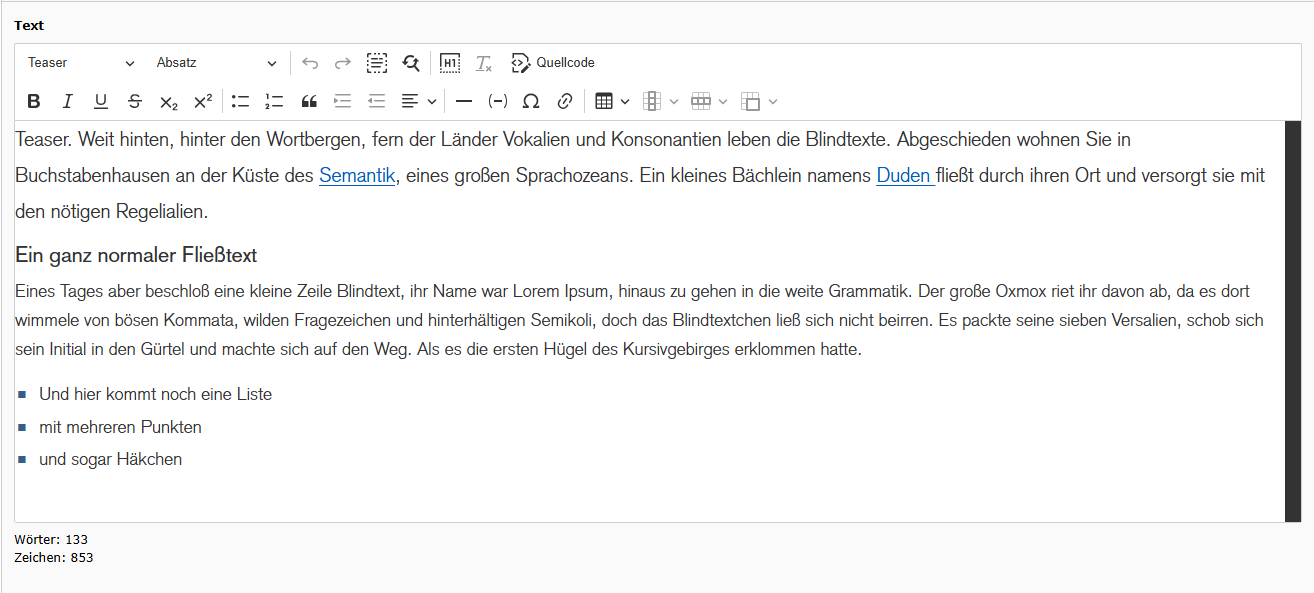
Task: Insert a horizontal line
Action: [x=463, y=100]
